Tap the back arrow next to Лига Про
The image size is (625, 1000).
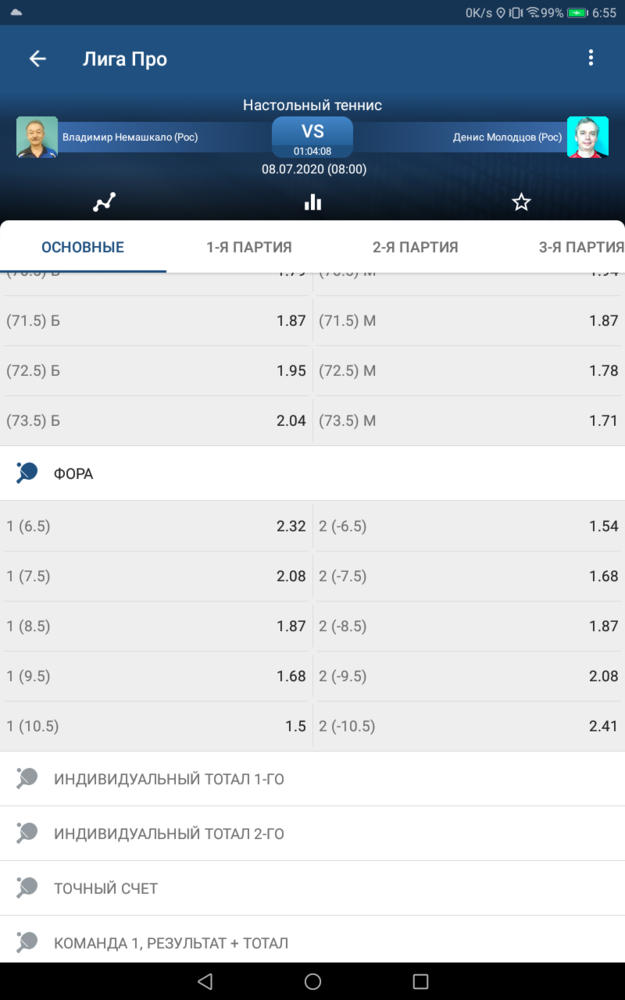tap(38, 59)
